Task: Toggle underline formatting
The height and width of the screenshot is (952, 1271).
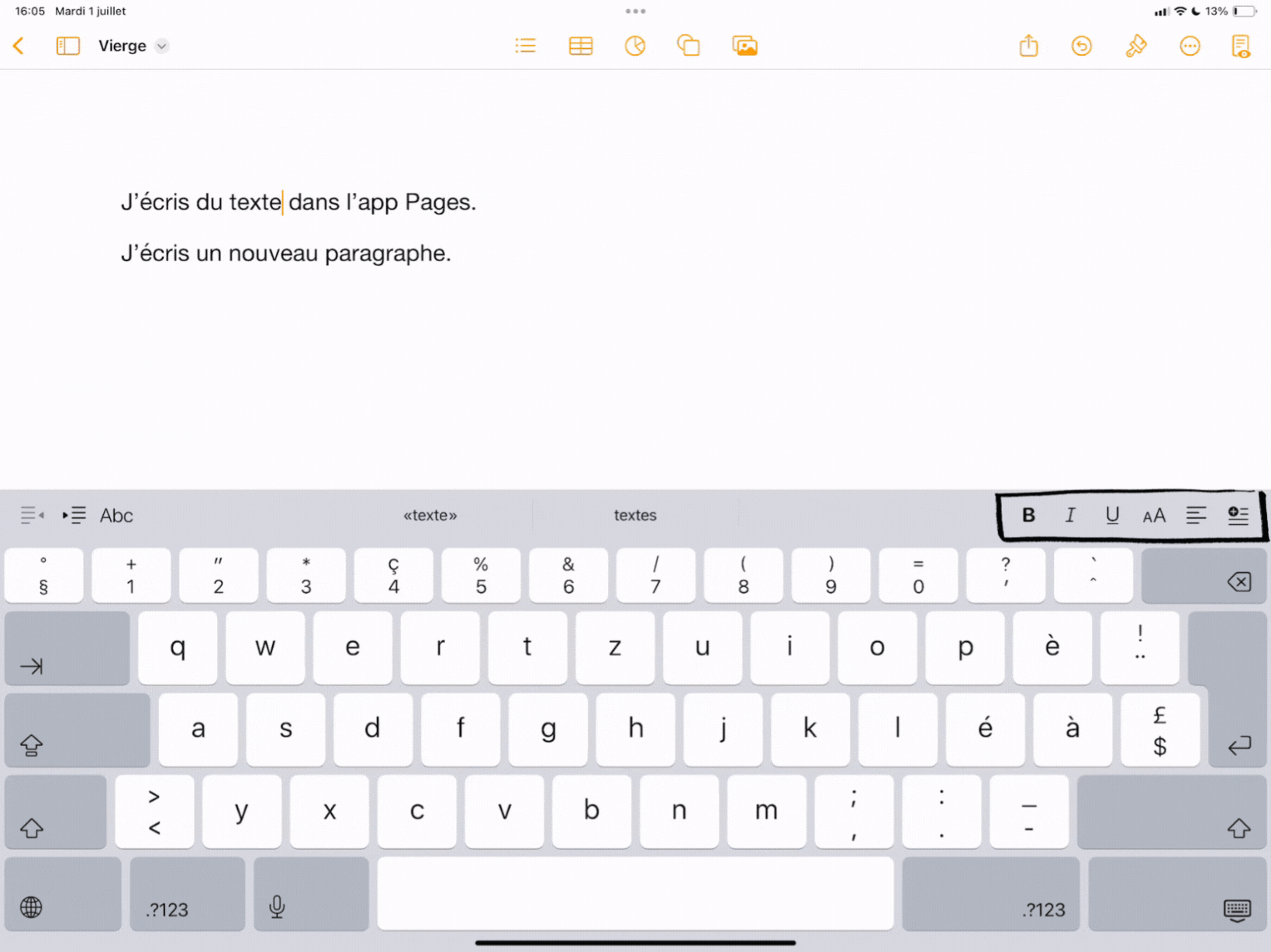Action: pos(1112,516)
